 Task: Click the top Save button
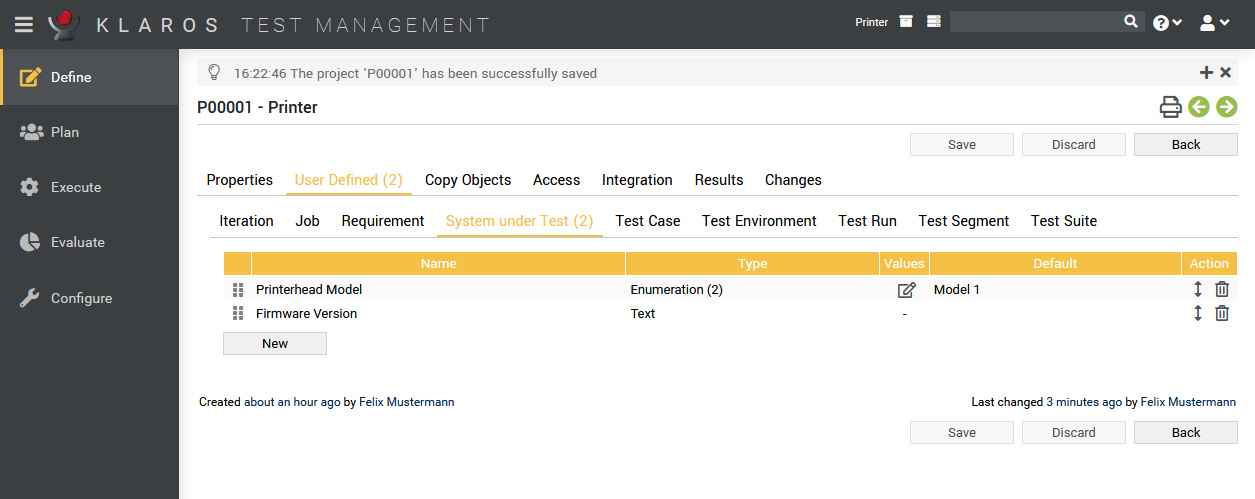coord(962,144)
